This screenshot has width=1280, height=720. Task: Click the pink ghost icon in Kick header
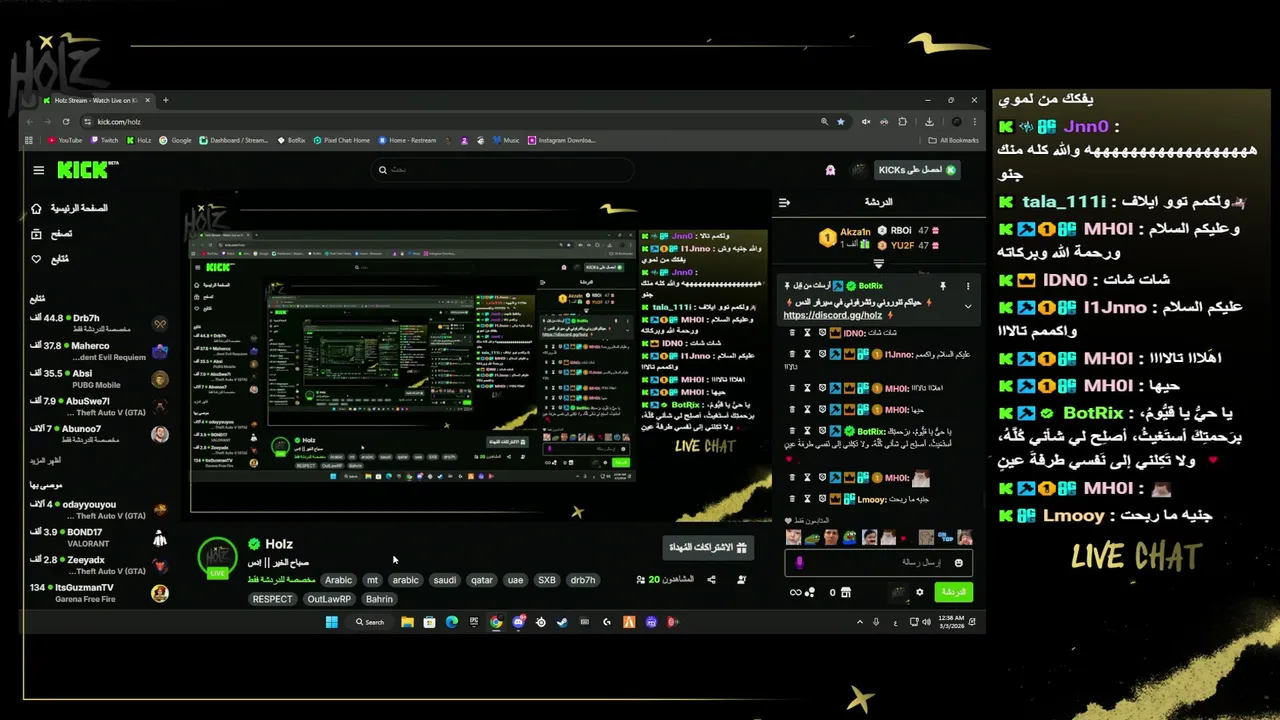pos(830,170)
